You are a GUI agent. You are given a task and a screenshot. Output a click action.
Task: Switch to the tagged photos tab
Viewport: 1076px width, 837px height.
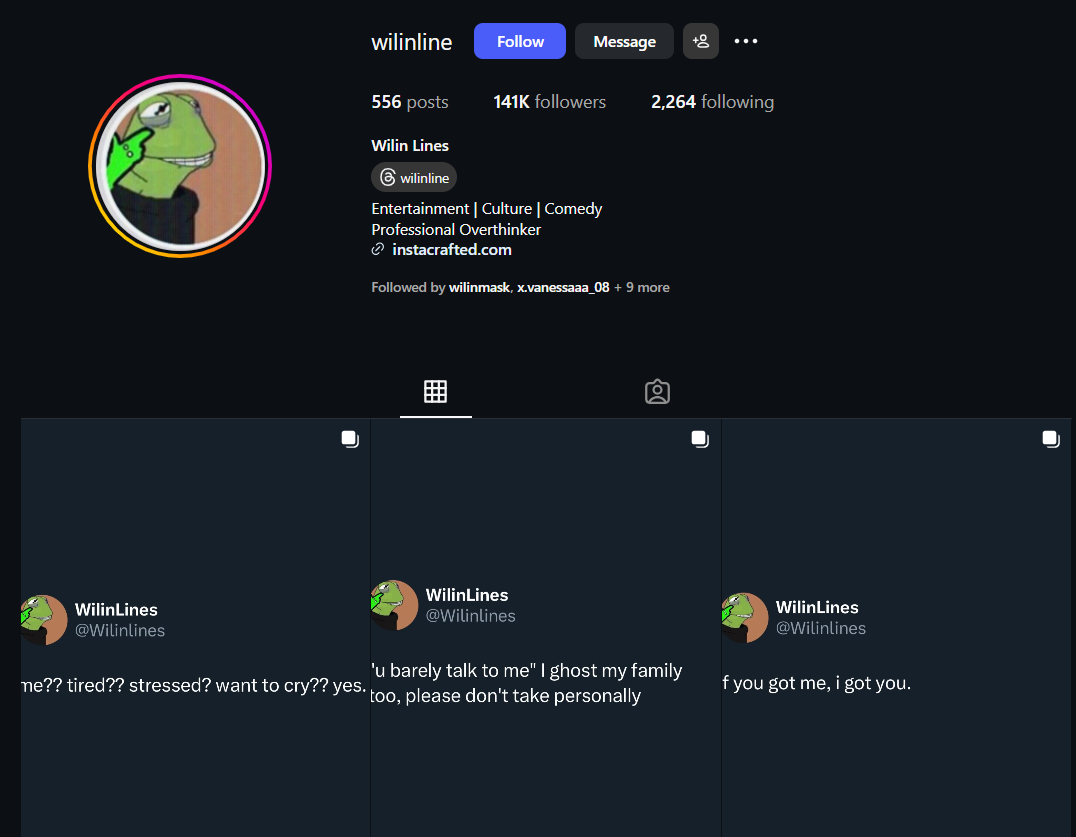[657, 392]
